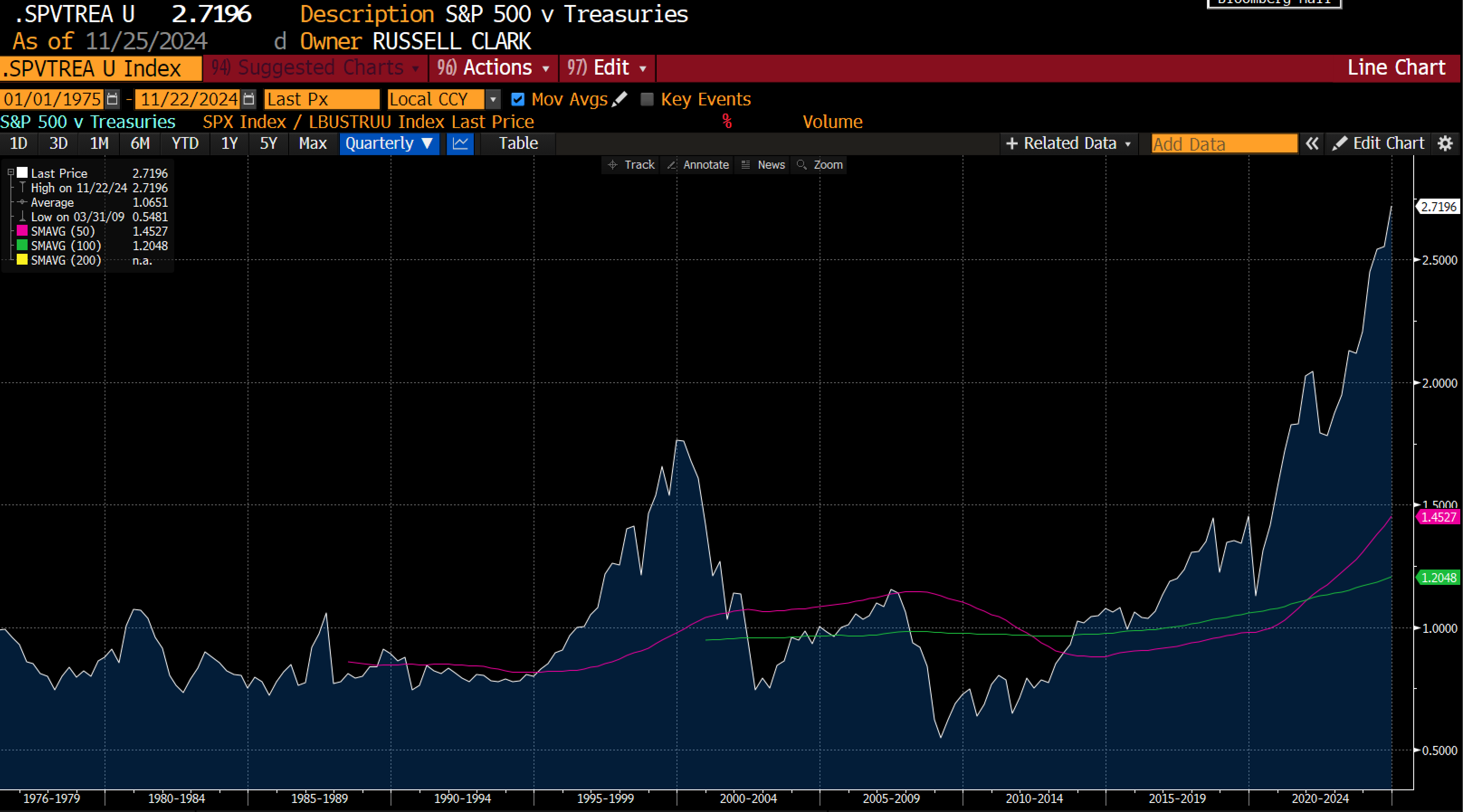Click the 2.7196 last price axis label
Image resolution: width=1463 pixels, height=812 pixels.
1438,207
